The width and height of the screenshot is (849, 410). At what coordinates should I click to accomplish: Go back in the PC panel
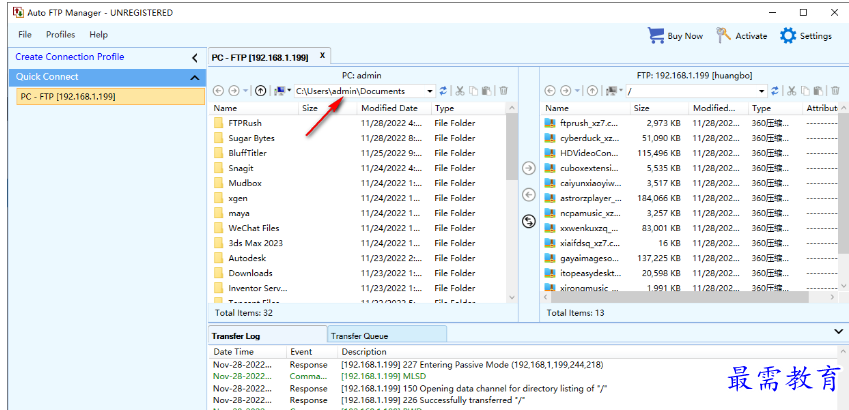[218, 91]
